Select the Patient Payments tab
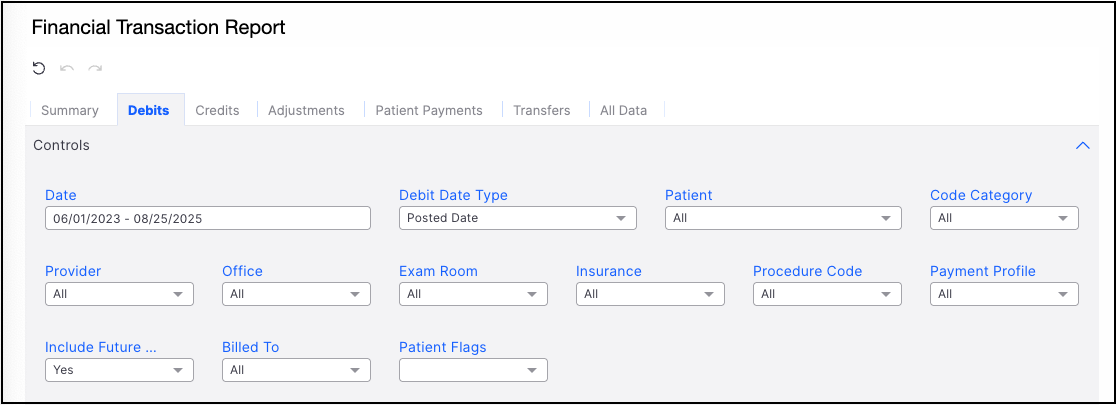 (429, 110)
